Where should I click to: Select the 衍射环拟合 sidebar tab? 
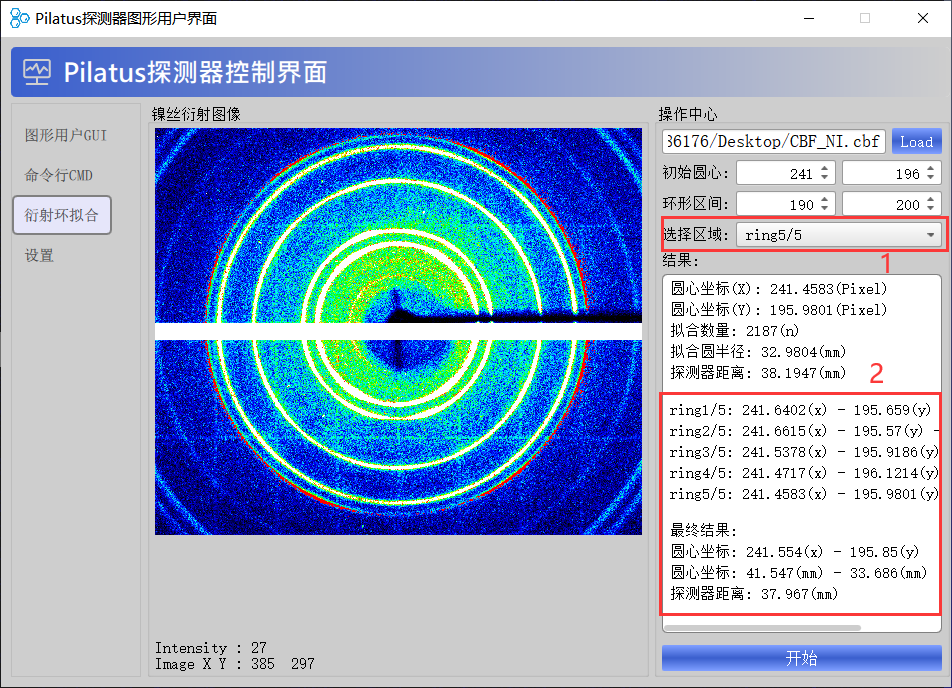(x=62, y=215)
